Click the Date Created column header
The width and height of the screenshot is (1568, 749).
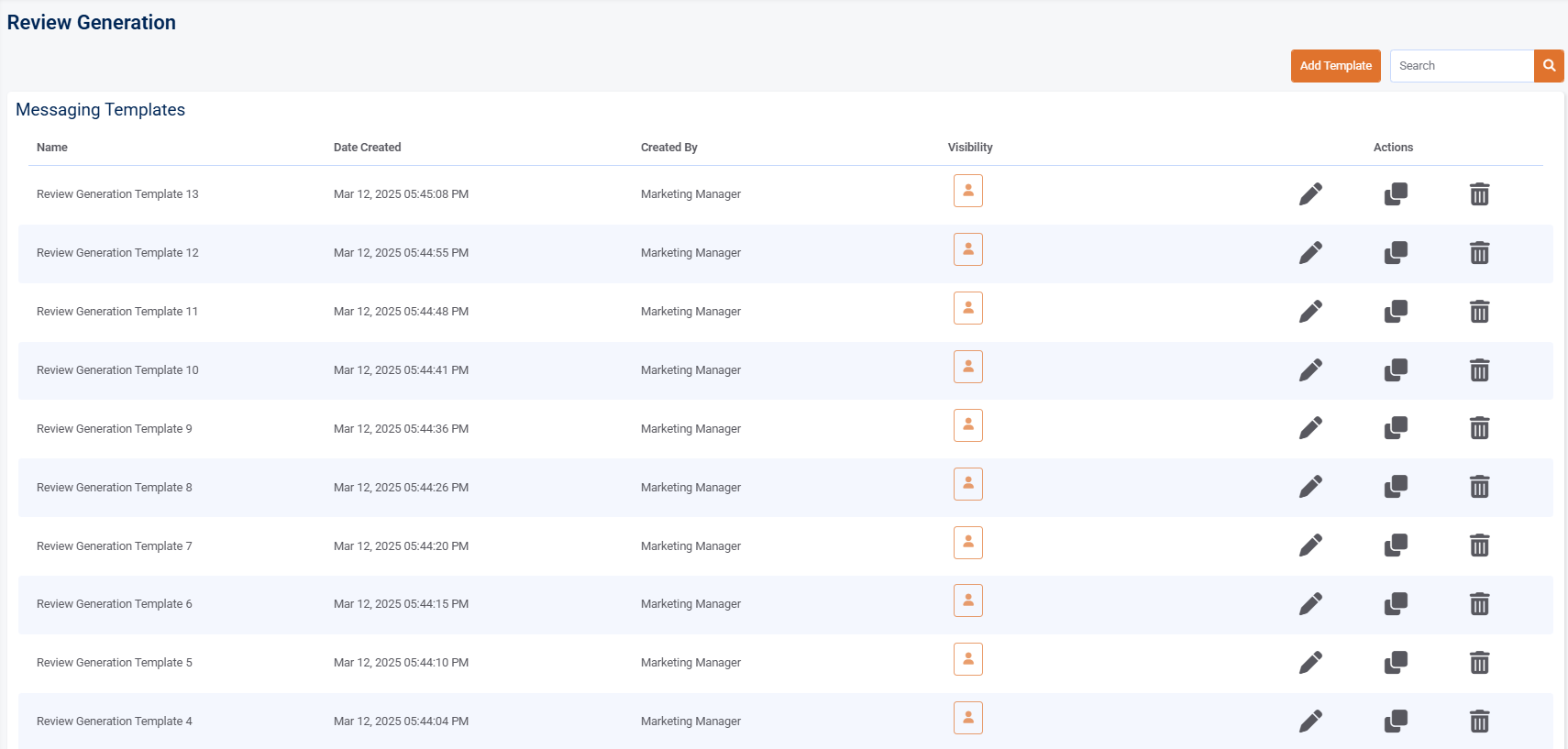click(367, 148)
